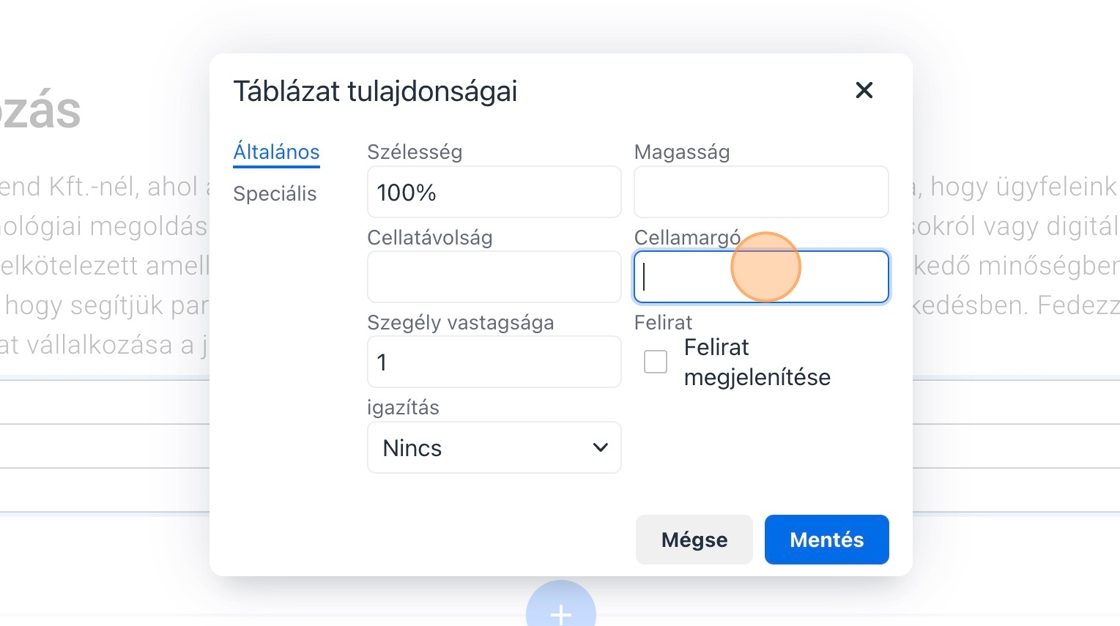
Task: Click the focused Cellamargó input field
Action: coord(761,277)
